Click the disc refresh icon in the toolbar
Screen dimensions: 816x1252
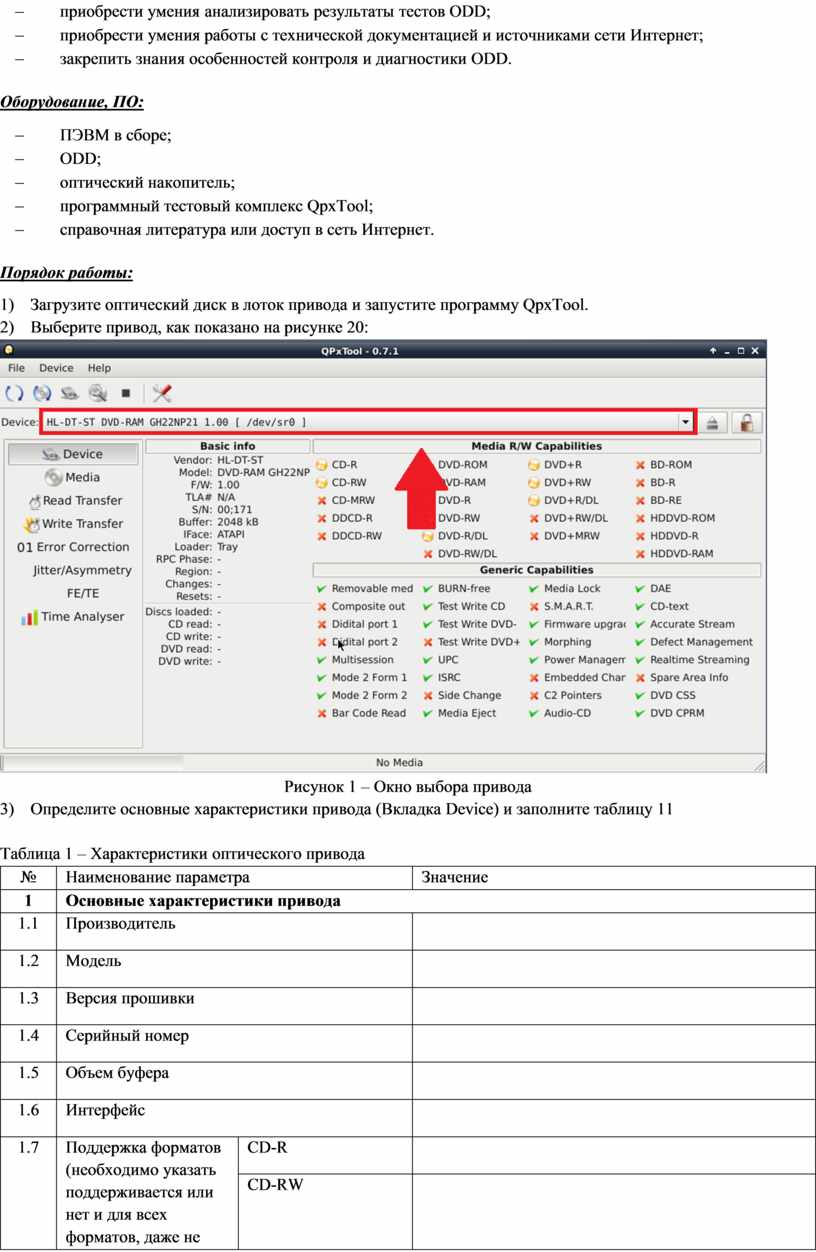(x=43, y=394)
